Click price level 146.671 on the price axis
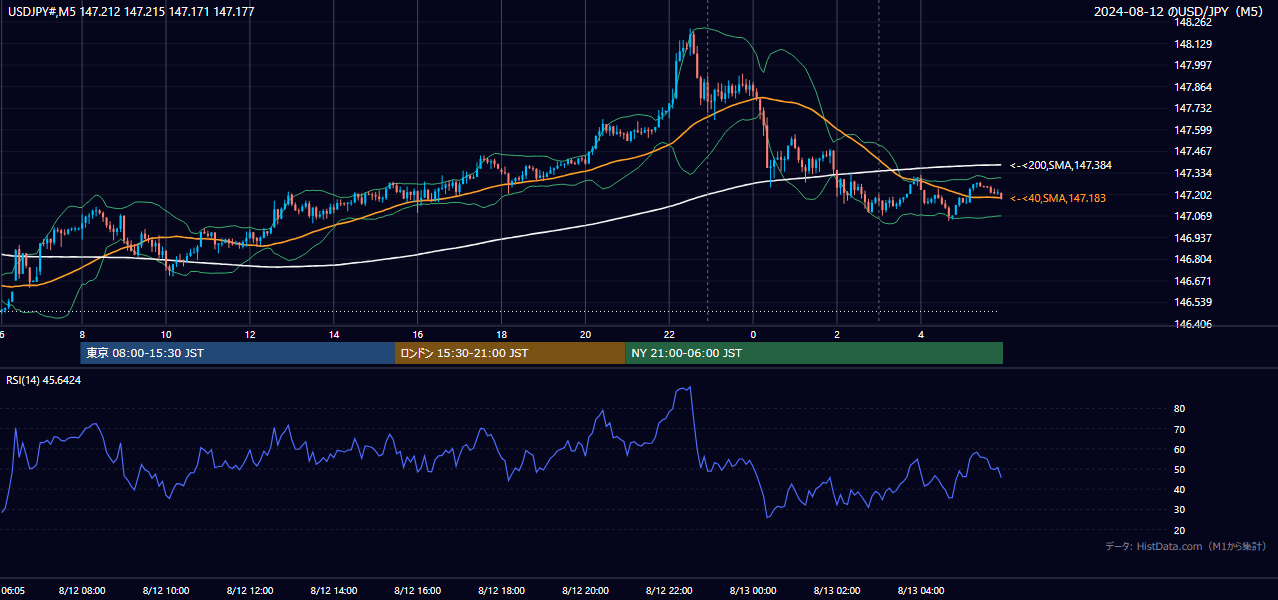 point(1193,281)
